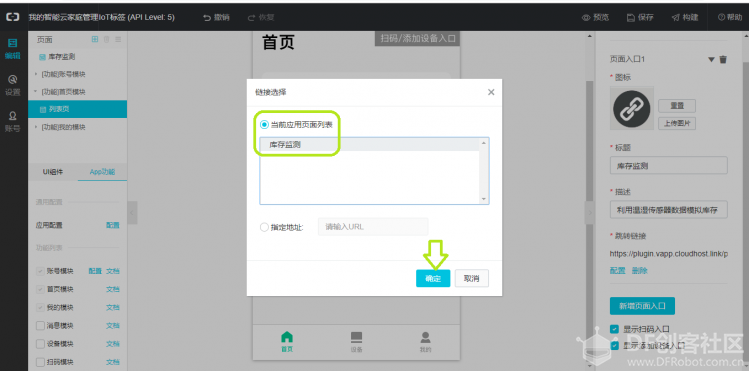Close the 链接选择 dialog with X

coord(491,92)
